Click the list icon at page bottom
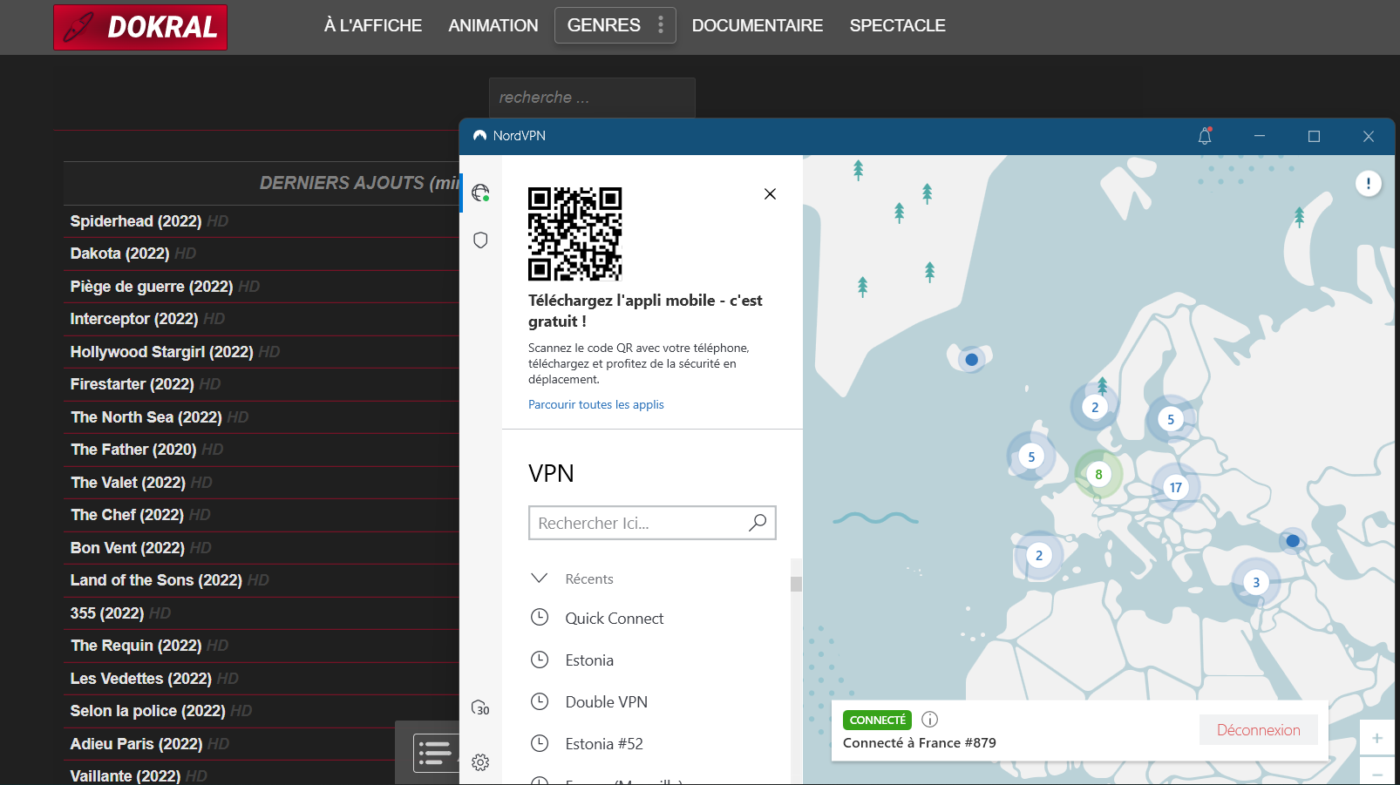Screen dimensions: 1400x785 (x=434, y=752)
